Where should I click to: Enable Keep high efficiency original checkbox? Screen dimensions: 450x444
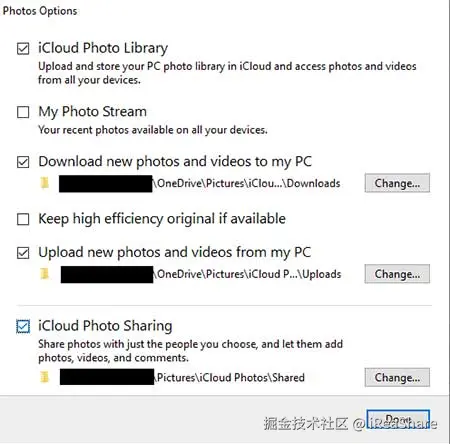tap(23, 219)
